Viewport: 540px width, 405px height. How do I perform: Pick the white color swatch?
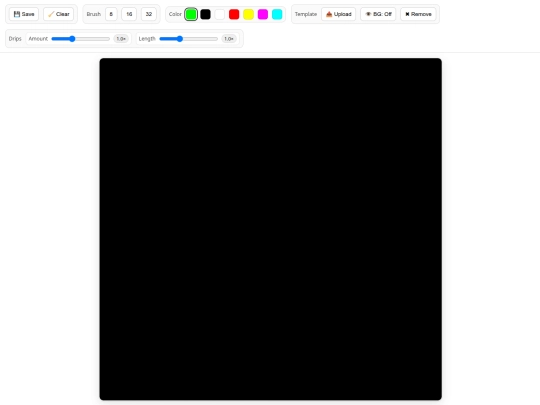coord(220,14)
